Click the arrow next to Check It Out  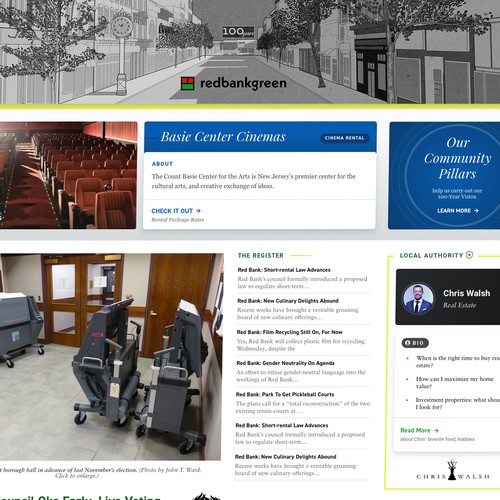point(198,211)
